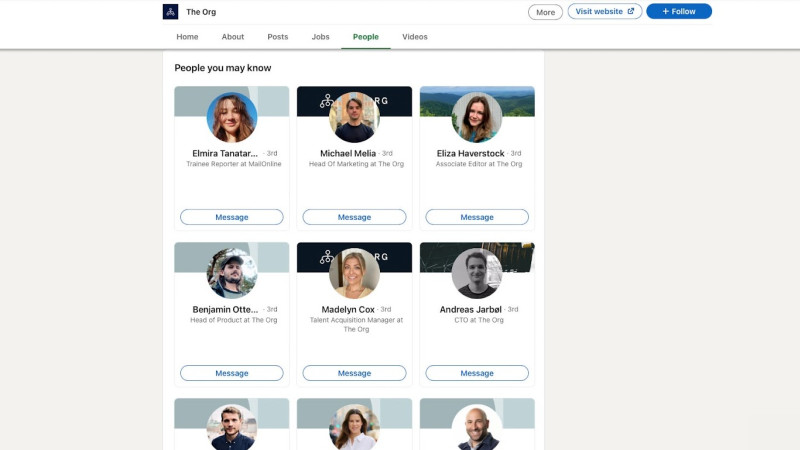This screenshot has width=800, height=450.
Task: Click 'Associate Editor at The Org' text
Action: click(479, 164)
